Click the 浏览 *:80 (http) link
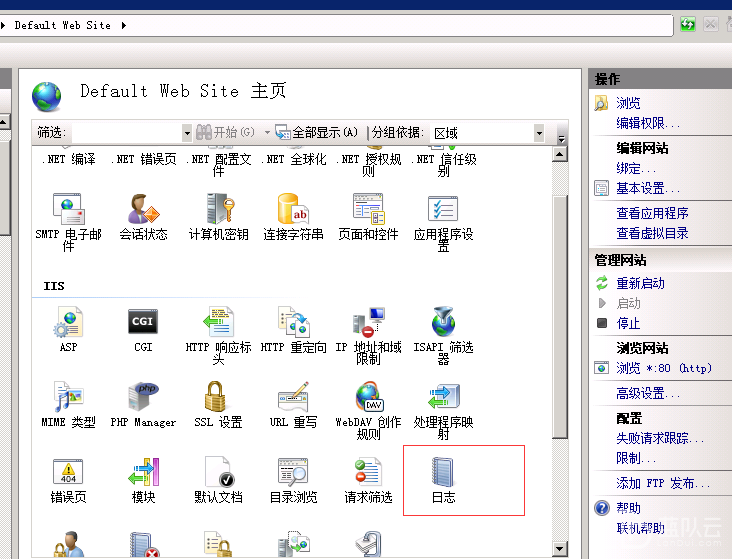This screenshot has height=559, width=732. (664, 368)
